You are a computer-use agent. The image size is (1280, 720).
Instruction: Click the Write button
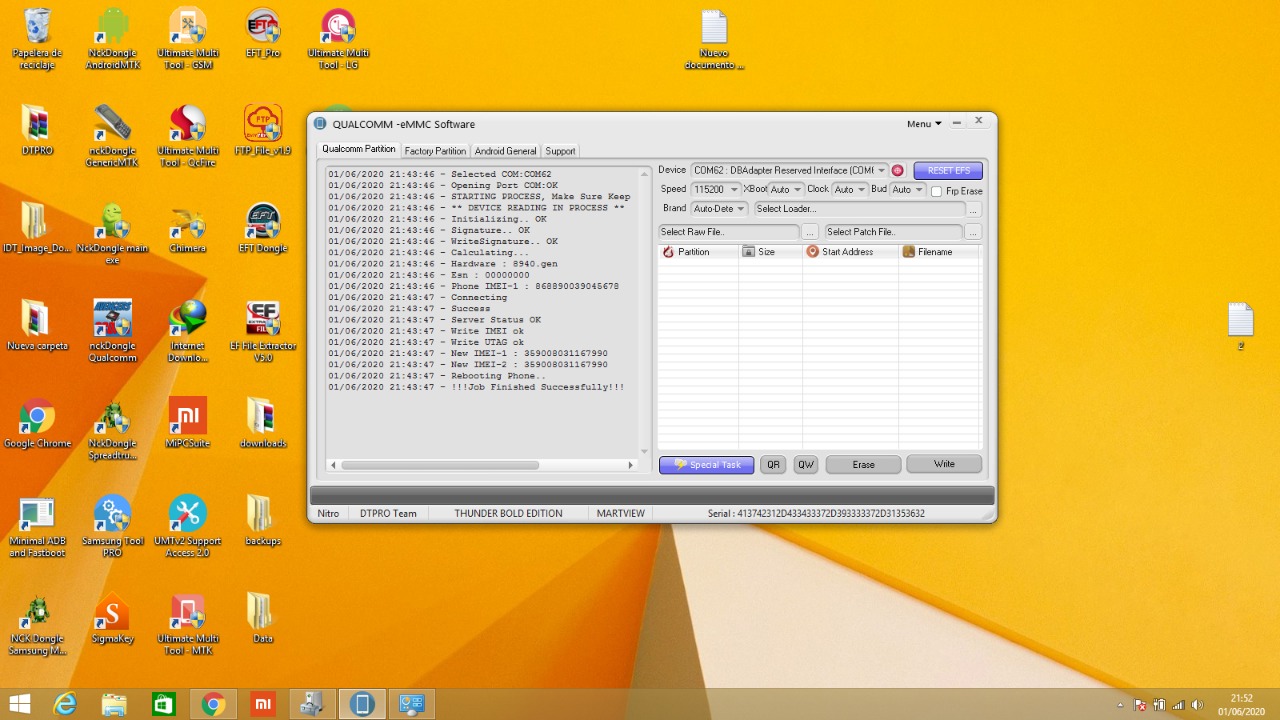click(x=944, y=465)
